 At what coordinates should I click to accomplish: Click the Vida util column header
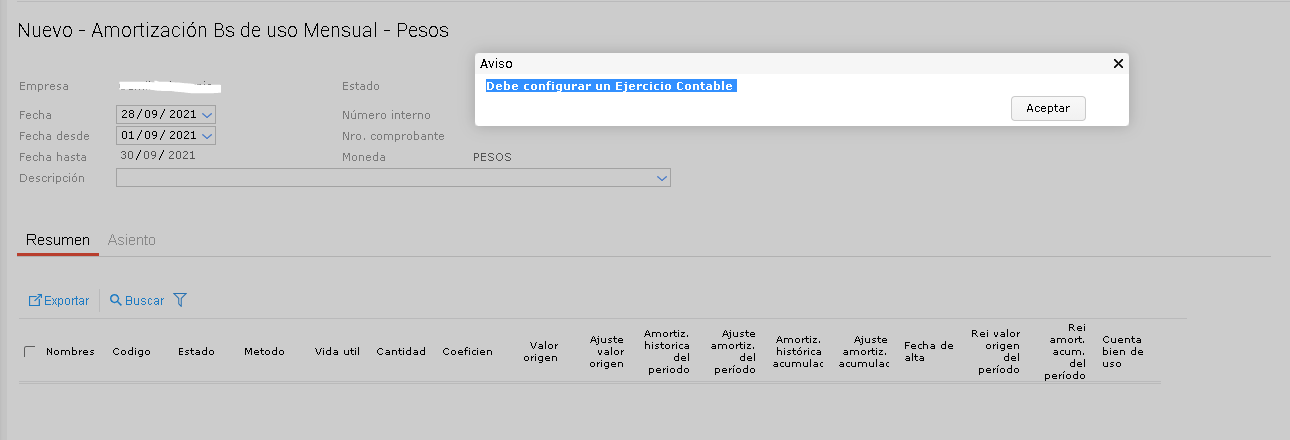[337, 352]
